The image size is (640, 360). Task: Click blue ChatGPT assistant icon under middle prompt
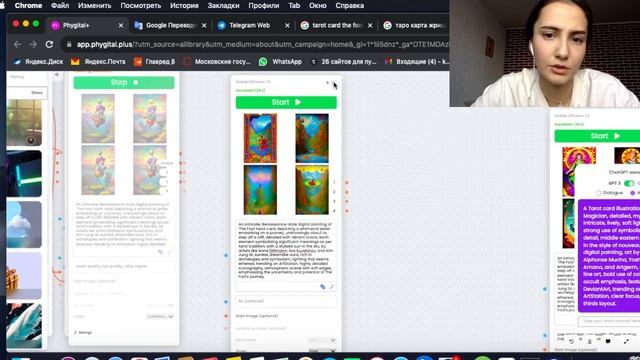click(x=322, y=287)
